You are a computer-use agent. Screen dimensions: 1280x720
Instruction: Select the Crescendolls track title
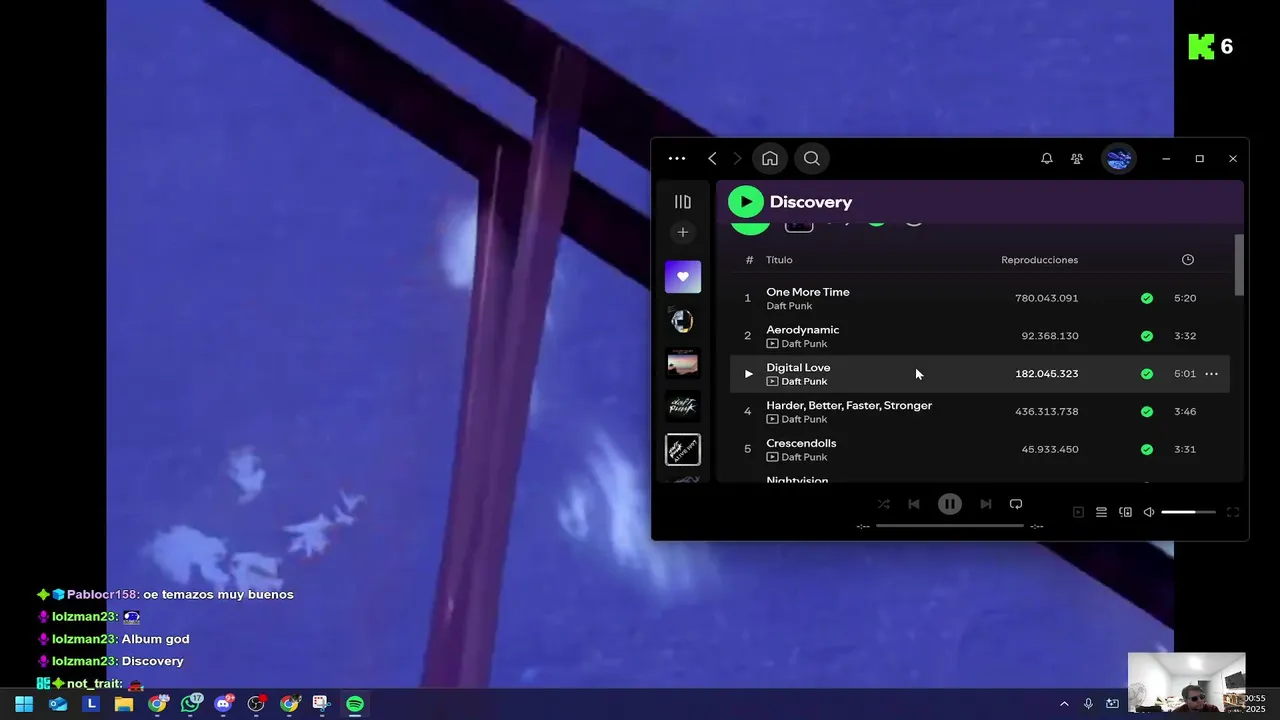(x=801, y=444)
